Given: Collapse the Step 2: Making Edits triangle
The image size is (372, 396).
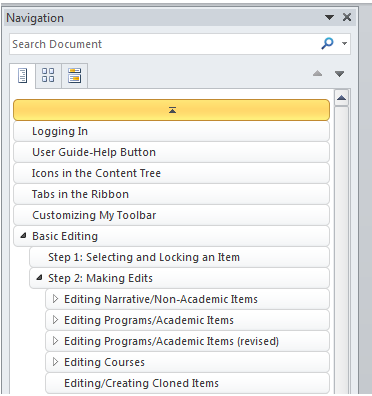Looking at the screenshot, I should pos(39,277).
